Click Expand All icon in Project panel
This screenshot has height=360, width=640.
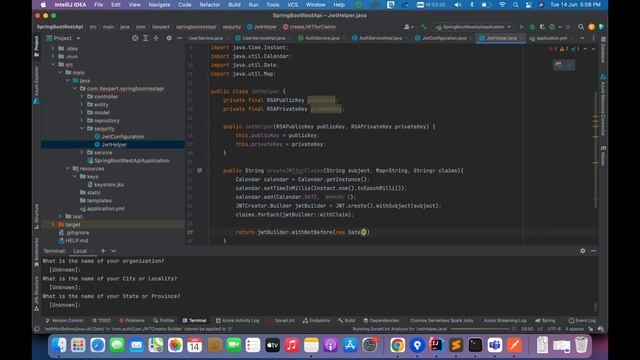click(145, 38)
